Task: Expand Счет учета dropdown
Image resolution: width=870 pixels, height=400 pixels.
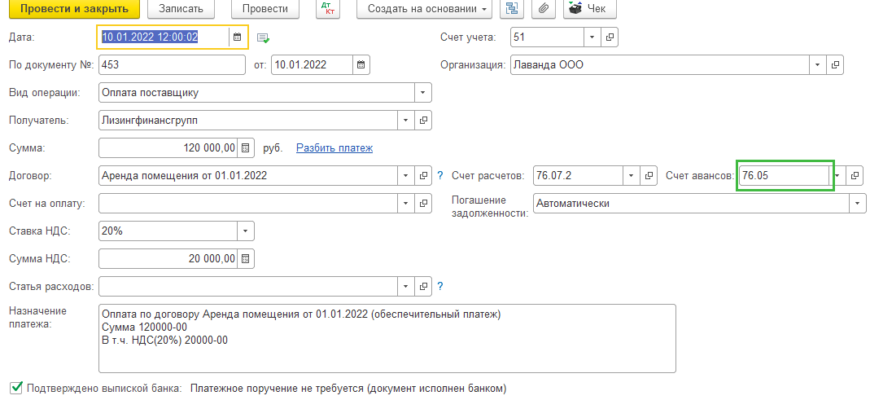Action: coord(593,37)
